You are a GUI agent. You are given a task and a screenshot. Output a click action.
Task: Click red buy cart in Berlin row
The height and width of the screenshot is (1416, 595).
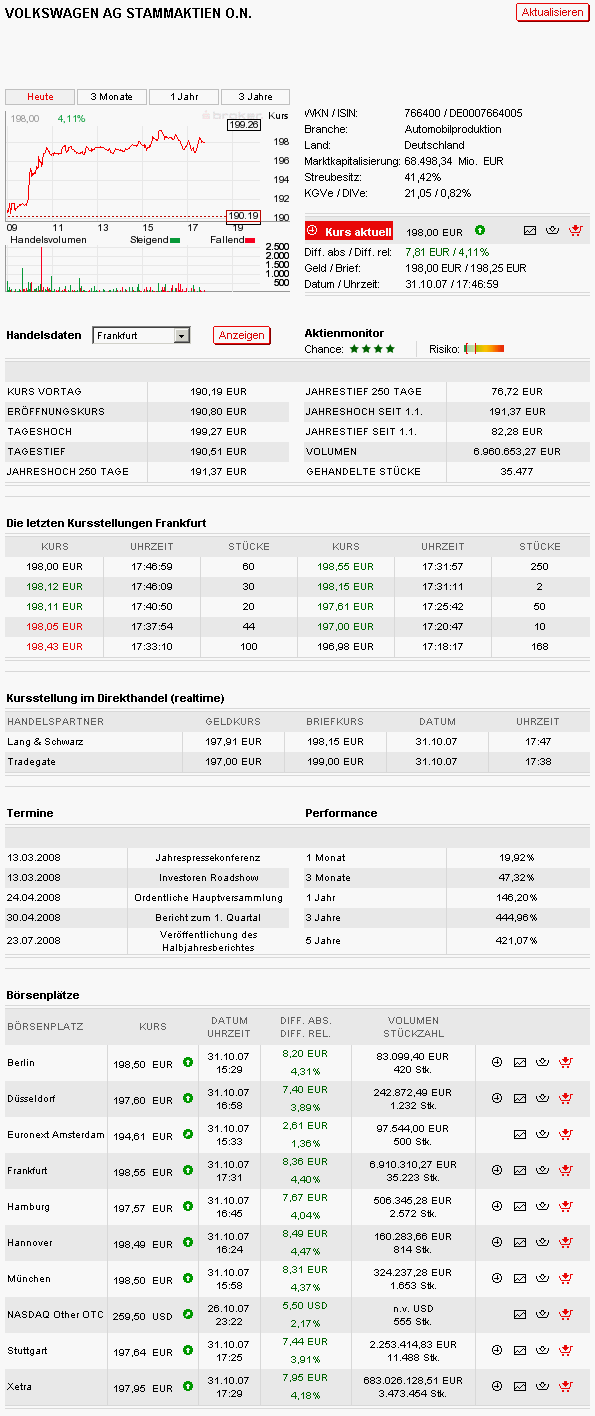click(566, 1063)
